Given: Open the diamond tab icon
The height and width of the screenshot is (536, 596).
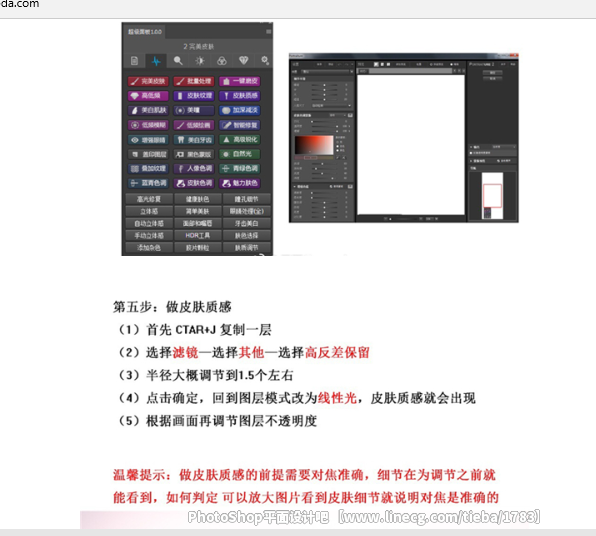Looking at the screenshot, I should (x=243, y=60).
